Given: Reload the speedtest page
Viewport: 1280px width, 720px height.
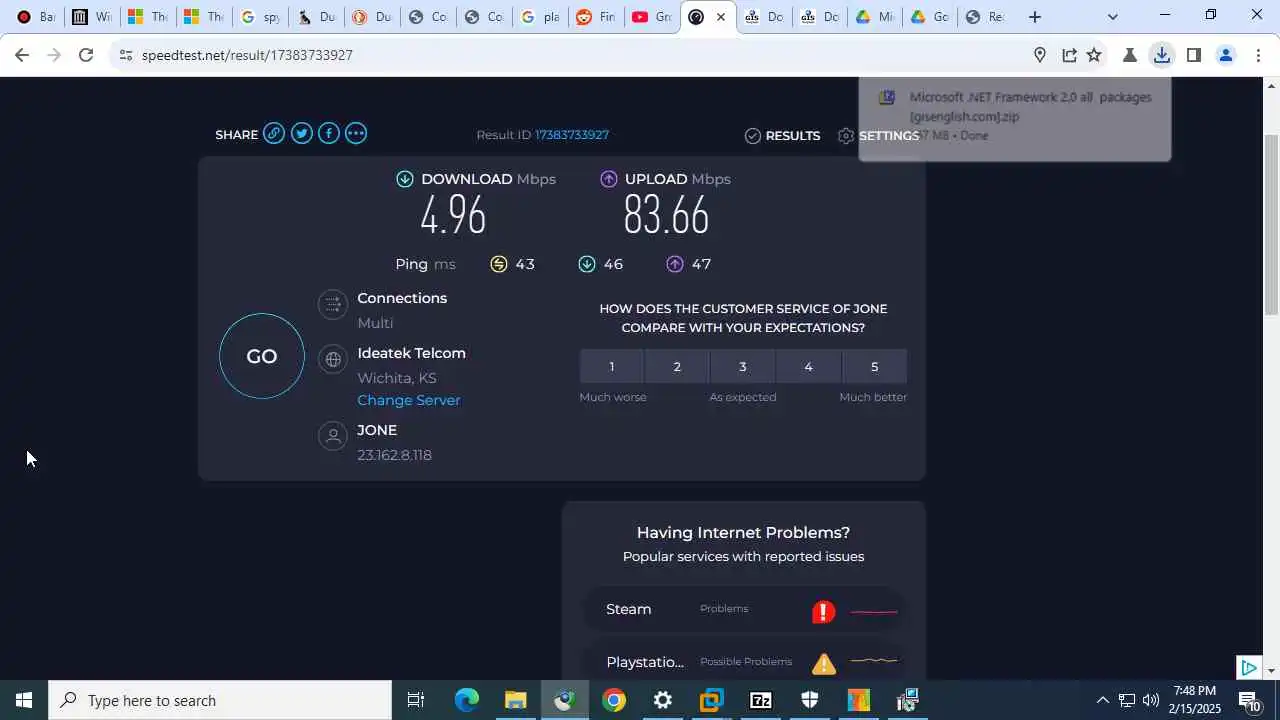Looking at the screenshot, I should pyautogui.click(x=86, y=55).
